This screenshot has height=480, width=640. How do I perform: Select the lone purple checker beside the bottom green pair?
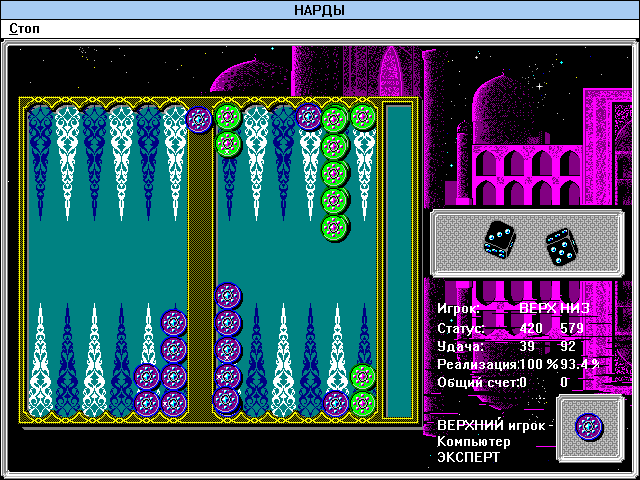tap(336, 403)
